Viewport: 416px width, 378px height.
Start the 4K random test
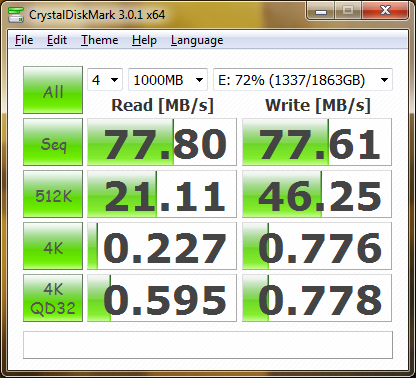(x=53, y=246)
